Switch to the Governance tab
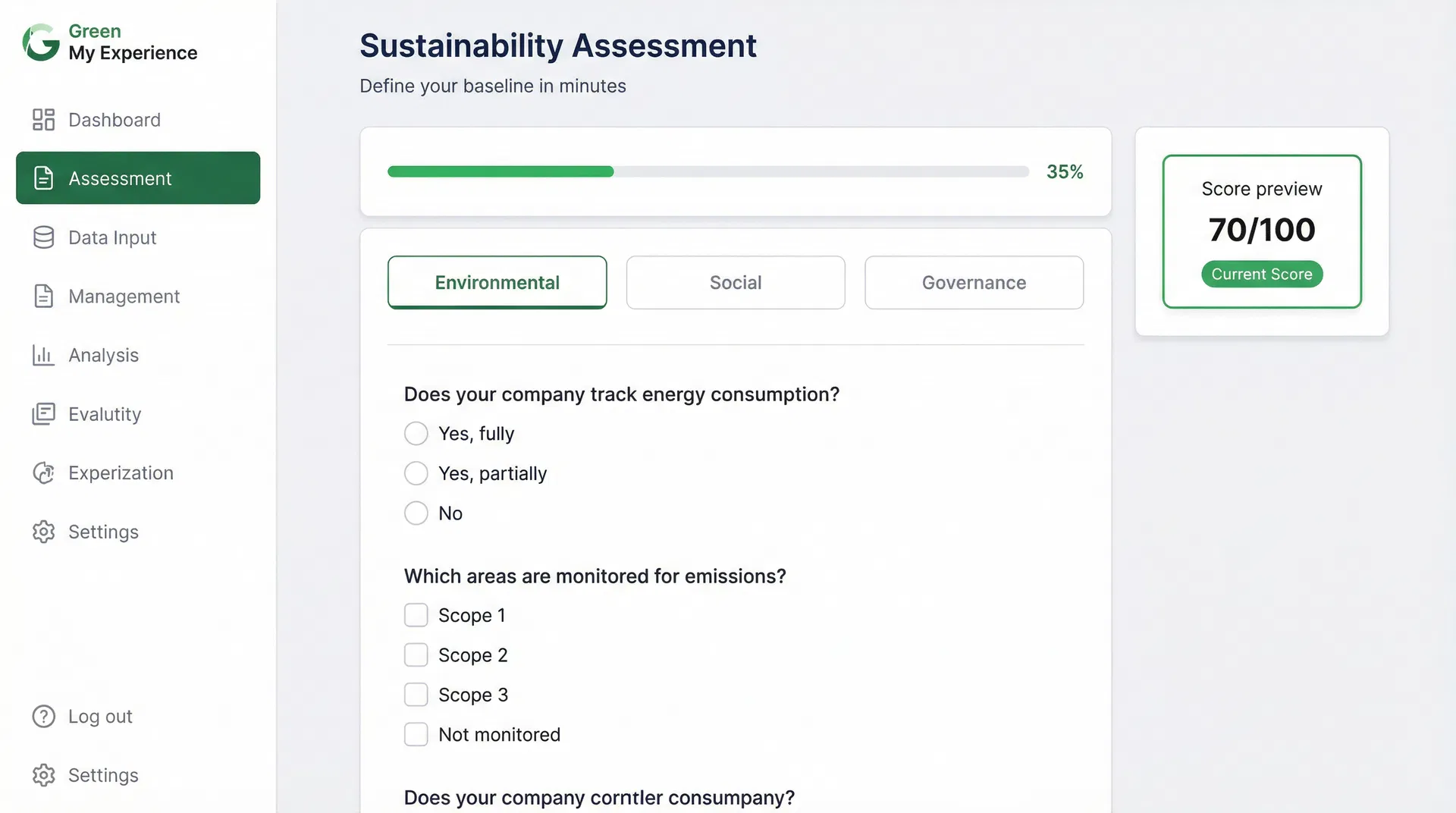The height and width of the screenshot is (813, 1456). click(x=974, y=282)
